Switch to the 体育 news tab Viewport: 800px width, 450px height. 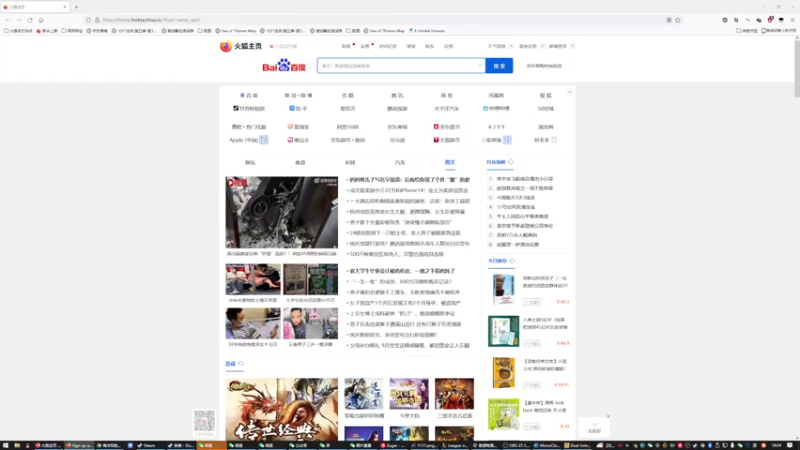coord(300,163)
